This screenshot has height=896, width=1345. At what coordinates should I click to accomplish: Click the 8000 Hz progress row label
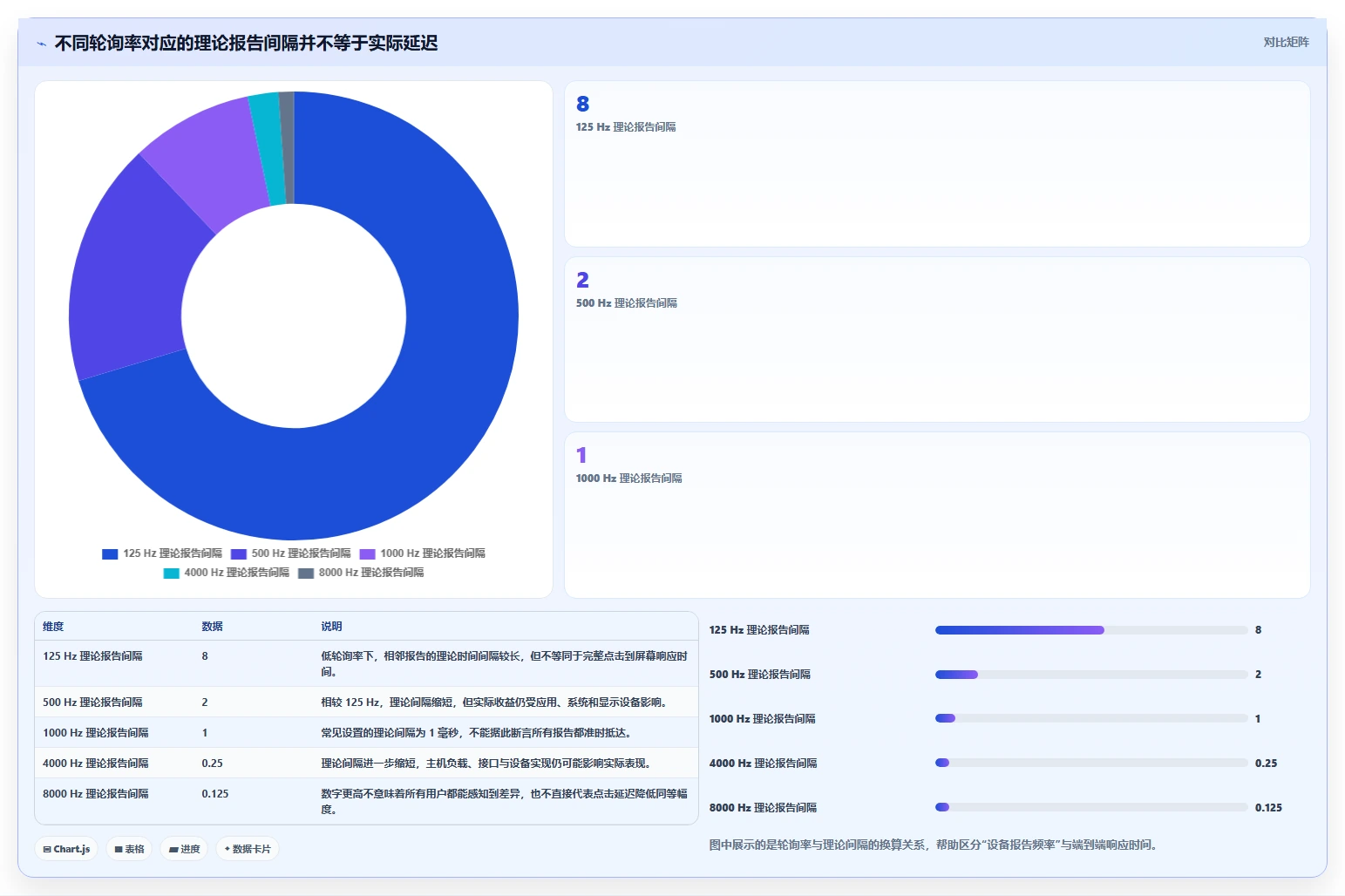pos(764,808)
